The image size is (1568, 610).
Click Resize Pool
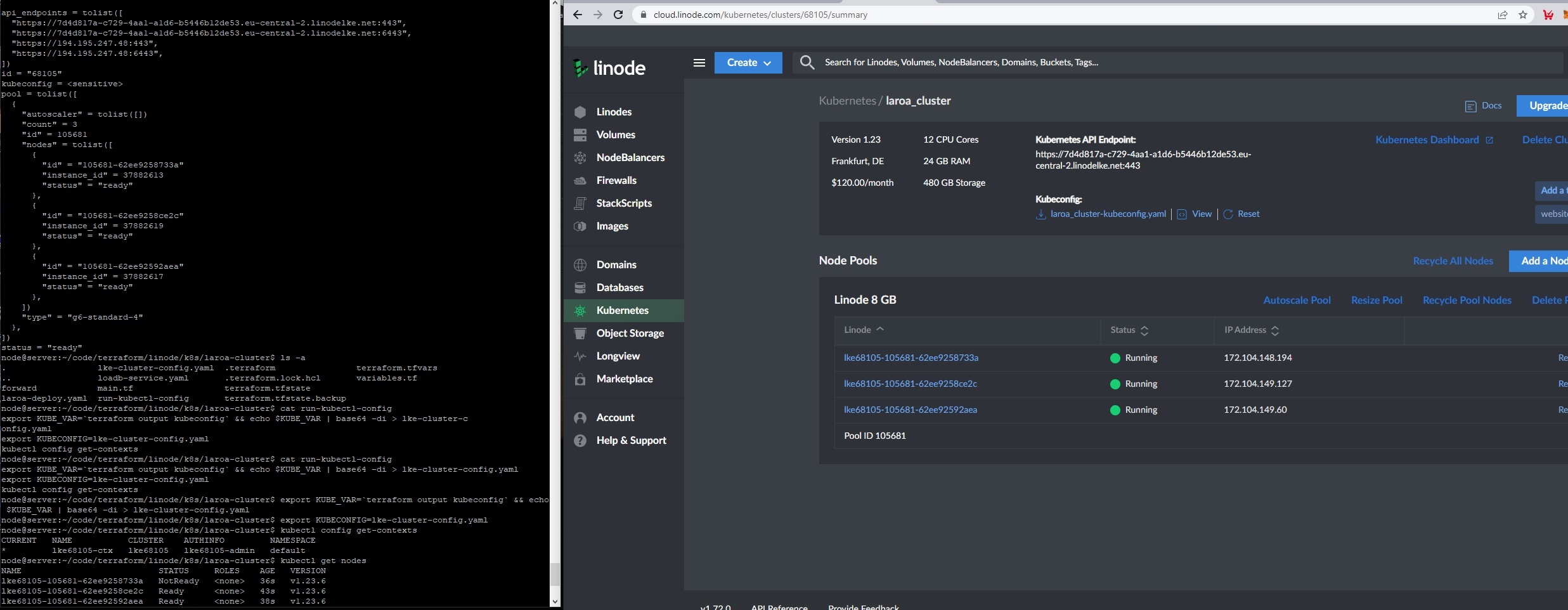pos(1377,300)
